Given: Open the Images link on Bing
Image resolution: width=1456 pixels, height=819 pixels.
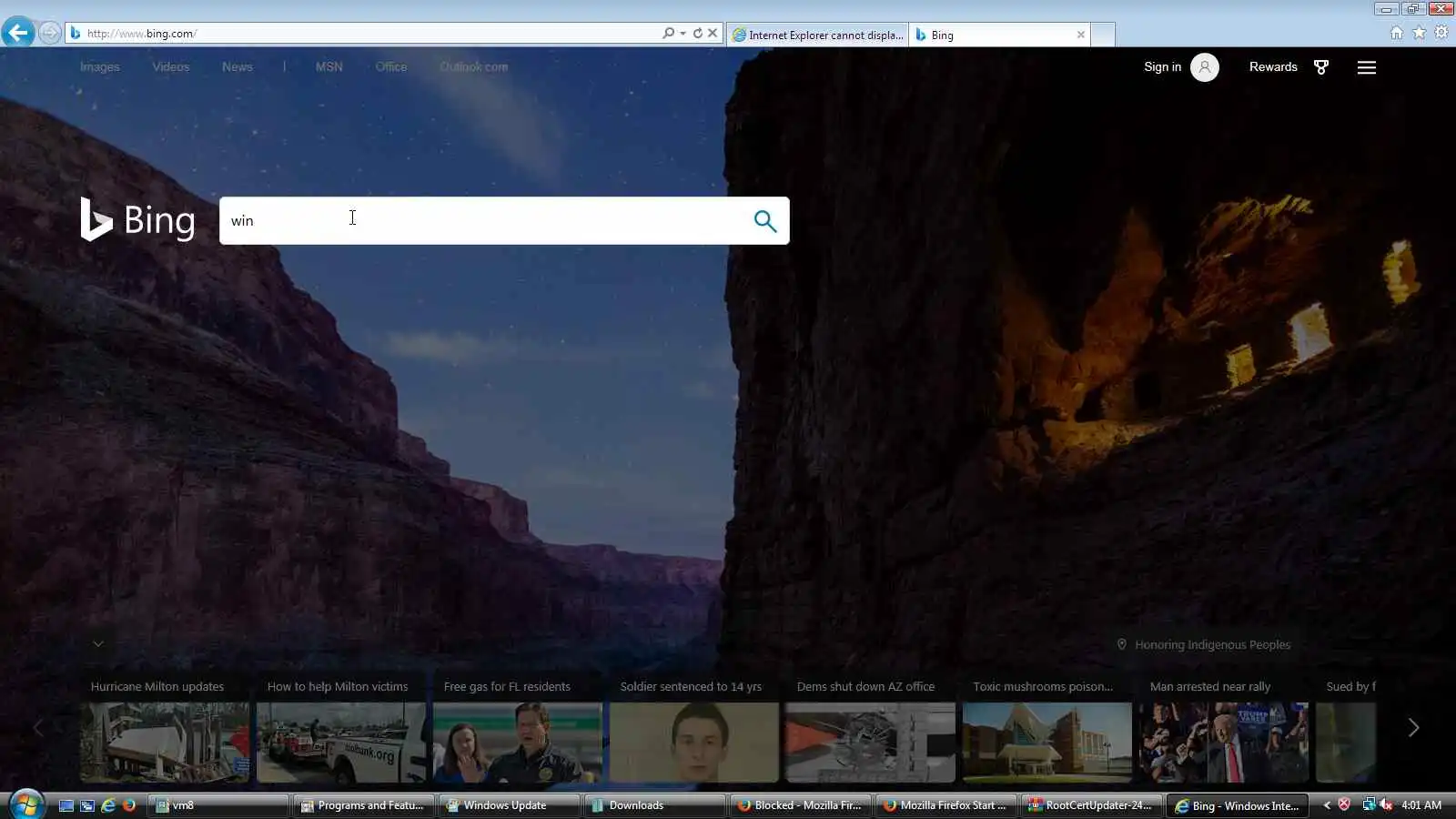Looking at the screenshot, I should tap(100, 66).
